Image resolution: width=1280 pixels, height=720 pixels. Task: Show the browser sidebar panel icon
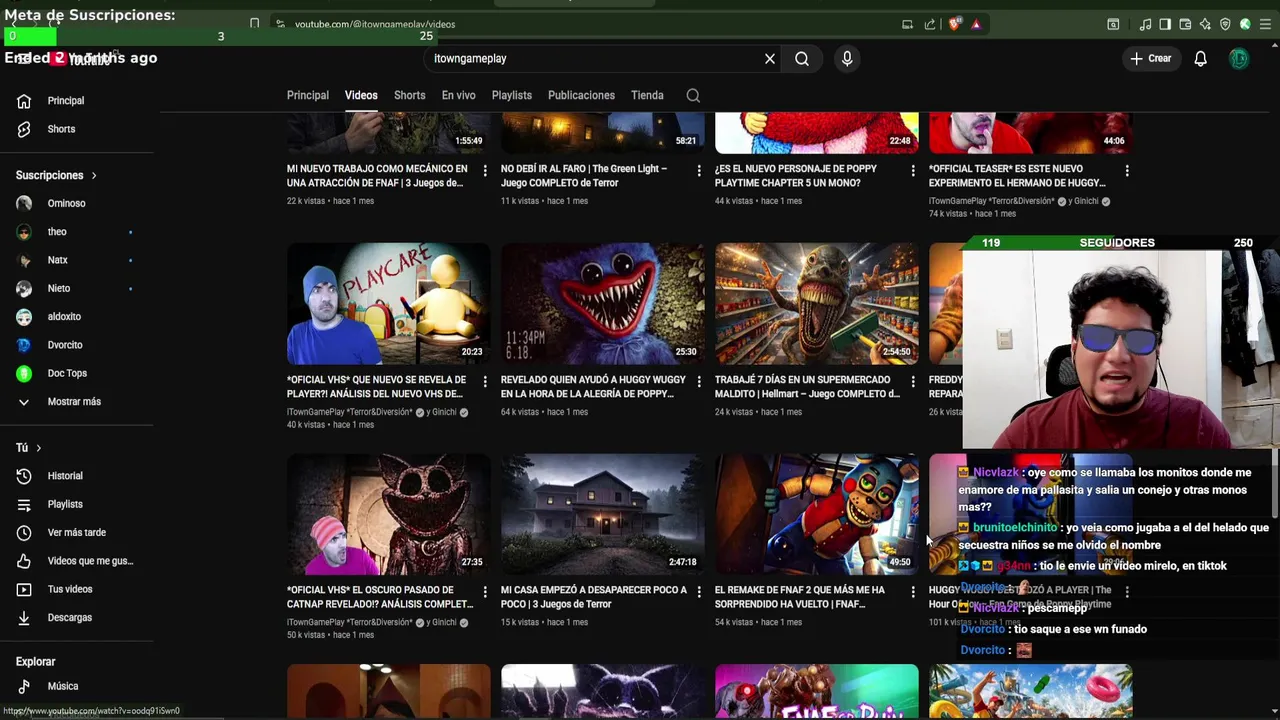point(1165,24)
